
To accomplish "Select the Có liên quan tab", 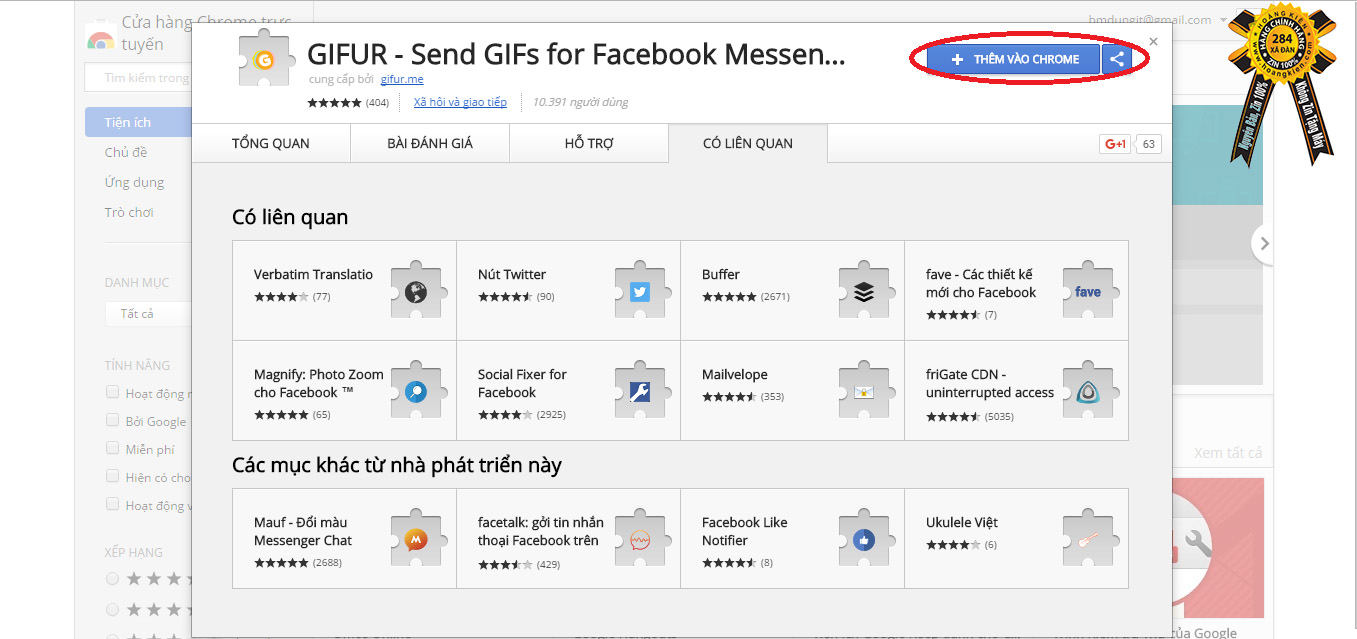I will (748, 143).
